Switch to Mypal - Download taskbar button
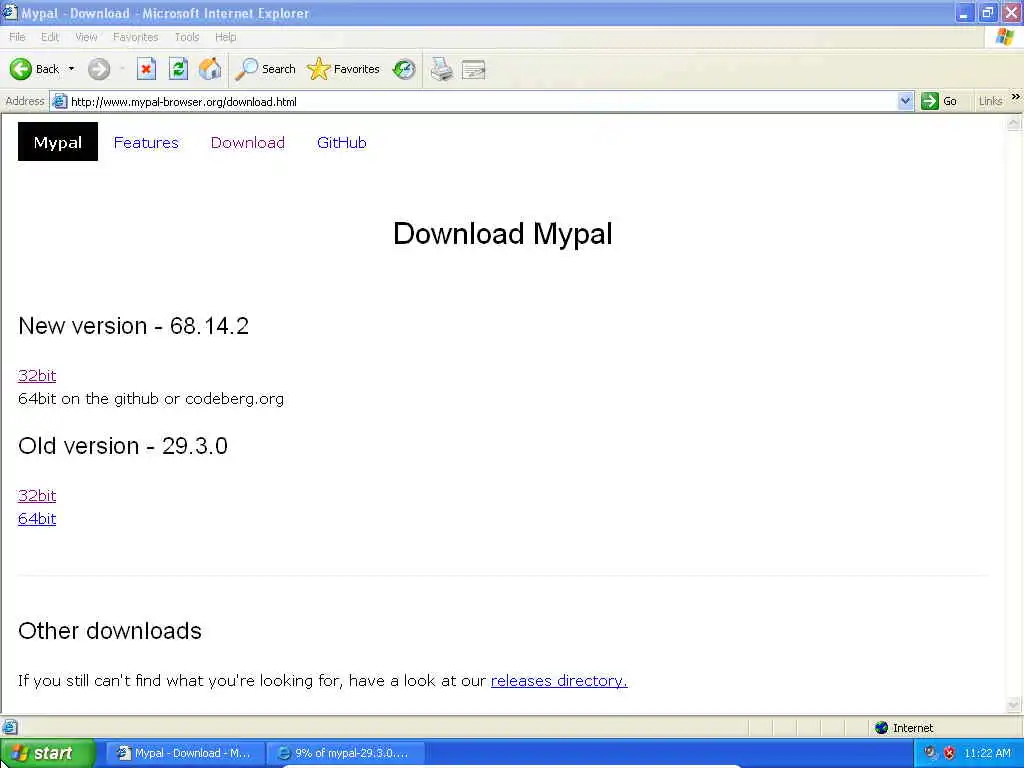 [184, 753]
